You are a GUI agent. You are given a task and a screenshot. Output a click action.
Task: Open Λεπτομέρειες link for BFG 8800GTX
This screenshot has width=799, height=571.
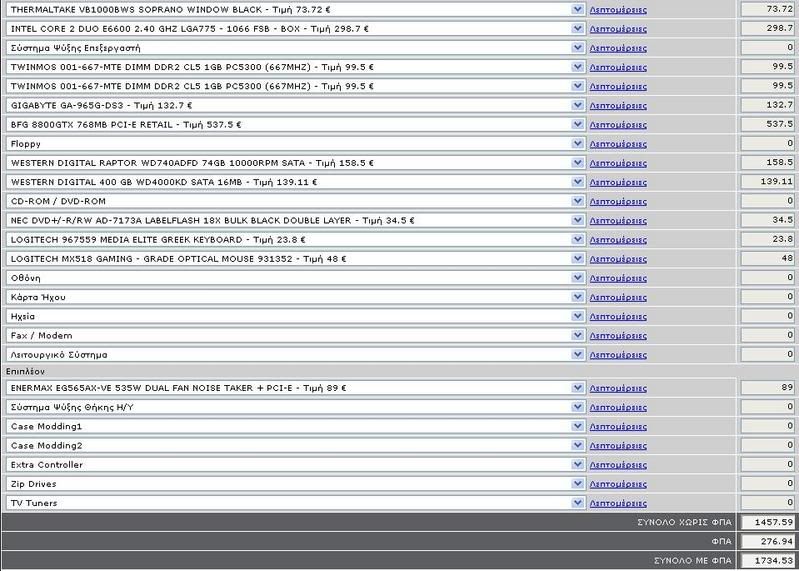click(618, 125)
